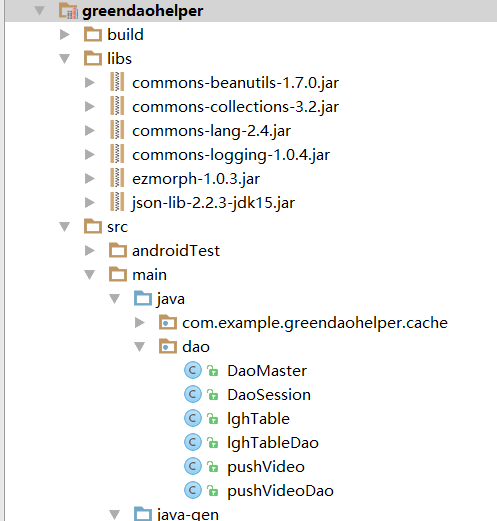Click the commons-lang-2.4.jar archive icon

(x=117, y=130)
